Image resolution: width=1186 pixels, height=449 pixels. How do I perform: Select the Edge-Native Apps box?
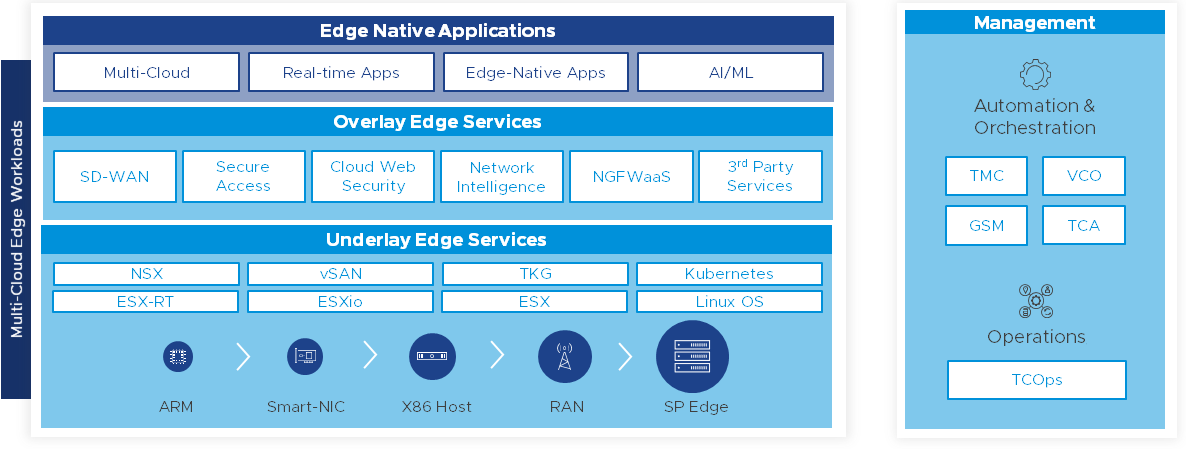(x=536, y=73)
